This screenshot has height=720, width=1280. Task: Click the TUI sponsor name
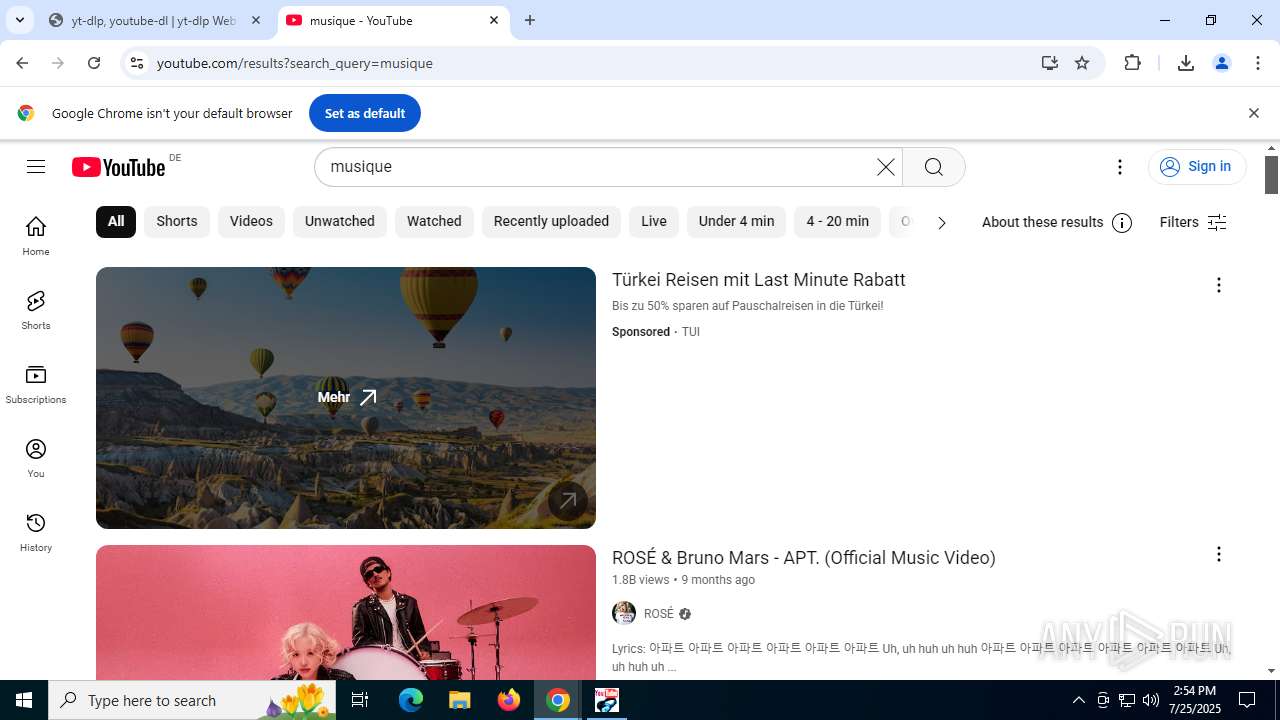(691, 332)
